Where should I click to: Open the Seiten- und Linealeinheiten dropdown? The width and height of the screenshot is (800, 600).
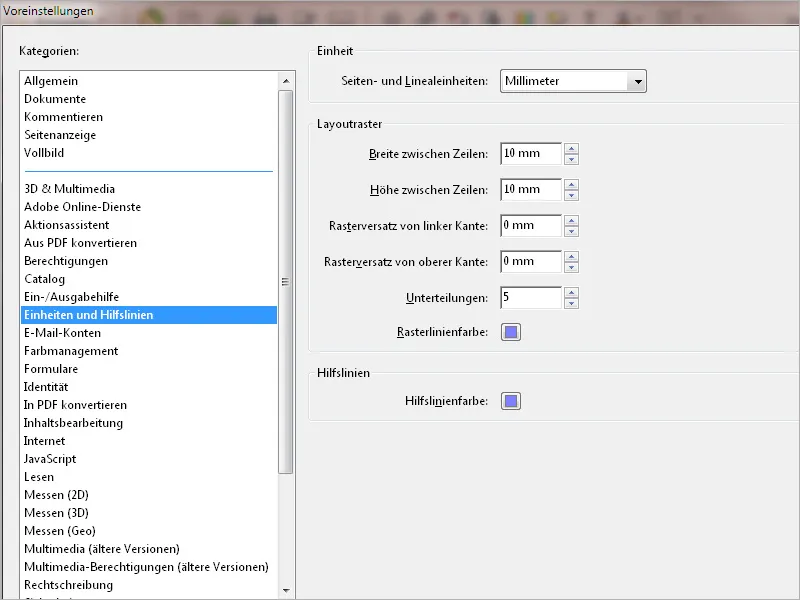coord(573,81)
